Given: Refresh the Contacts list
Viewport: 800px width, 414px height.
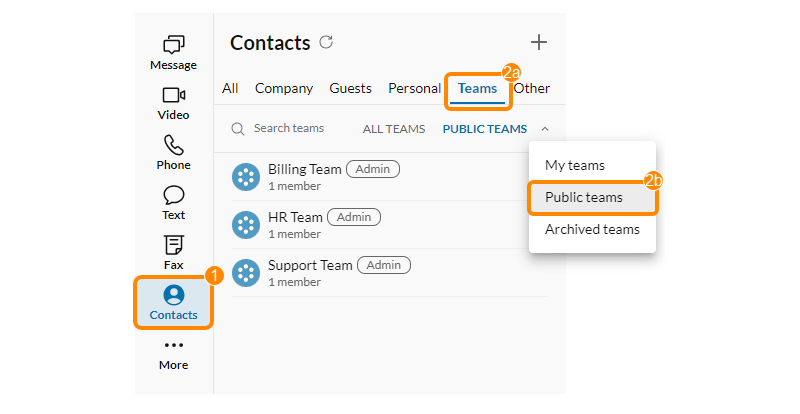Looking at the screenshot, I should pos(326,42).
